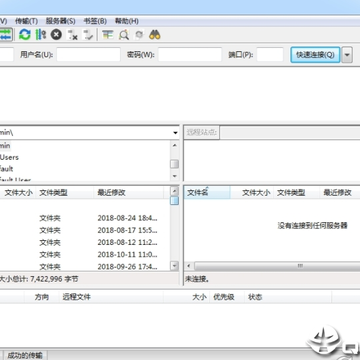Cancel the current operation with X icon
Screen dimensions: 360x360
click(x=56, y=35)
